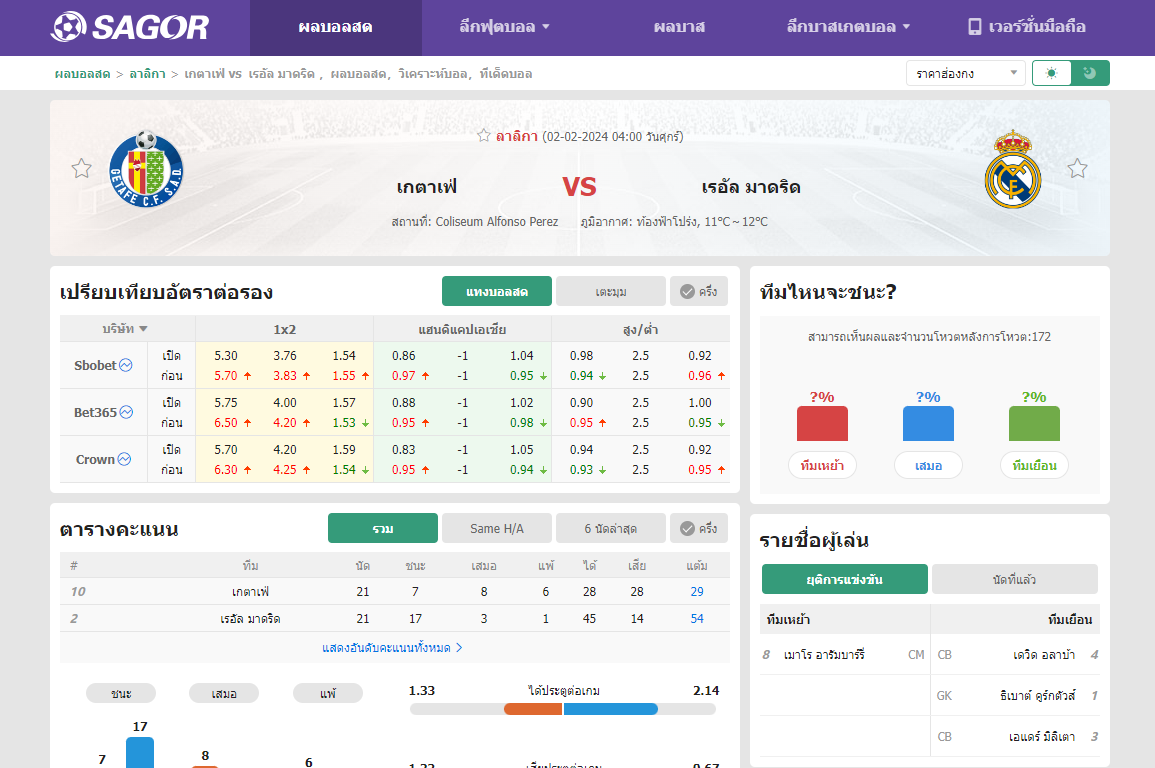Expand the basketball leagues menu

849,27
